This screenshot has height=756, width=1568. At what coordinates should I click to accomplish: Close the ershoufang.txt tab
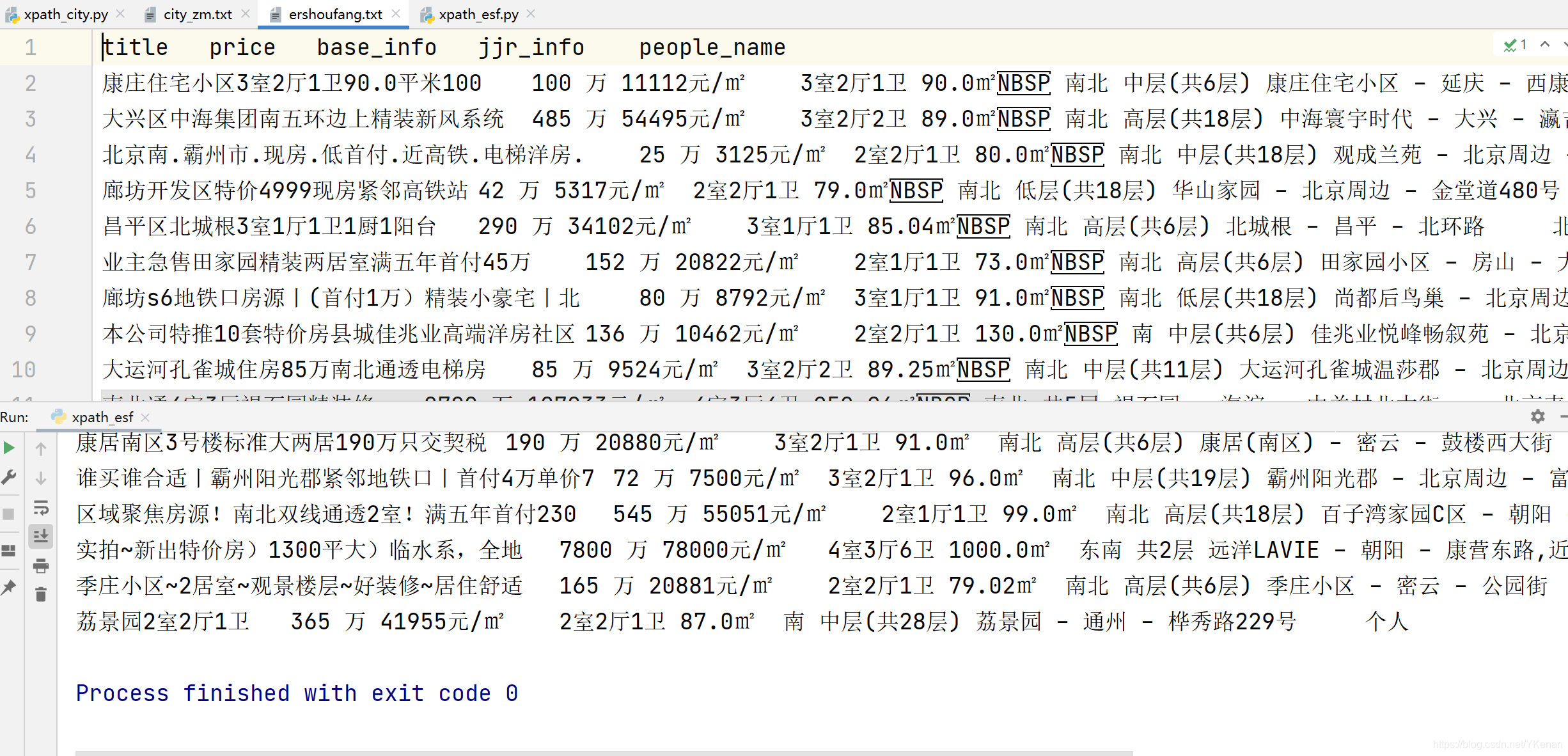pyautogui.click(x=396, y=13)
